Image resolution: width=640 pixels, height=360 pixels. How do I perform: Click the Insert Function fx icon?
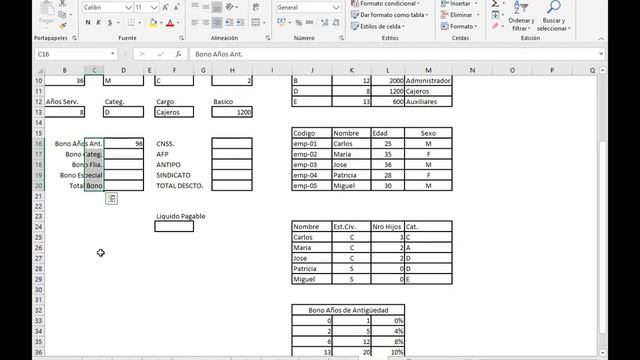[x=178, y=54]
